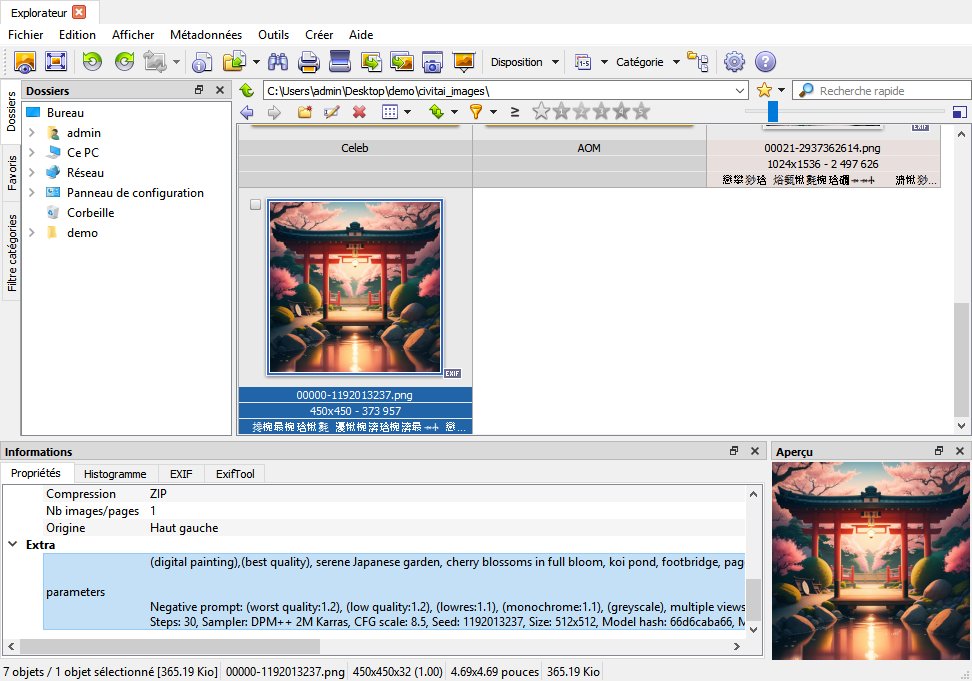Click the red delete X icon
This screenshot has width=972, height=681.
pos(359,112)
